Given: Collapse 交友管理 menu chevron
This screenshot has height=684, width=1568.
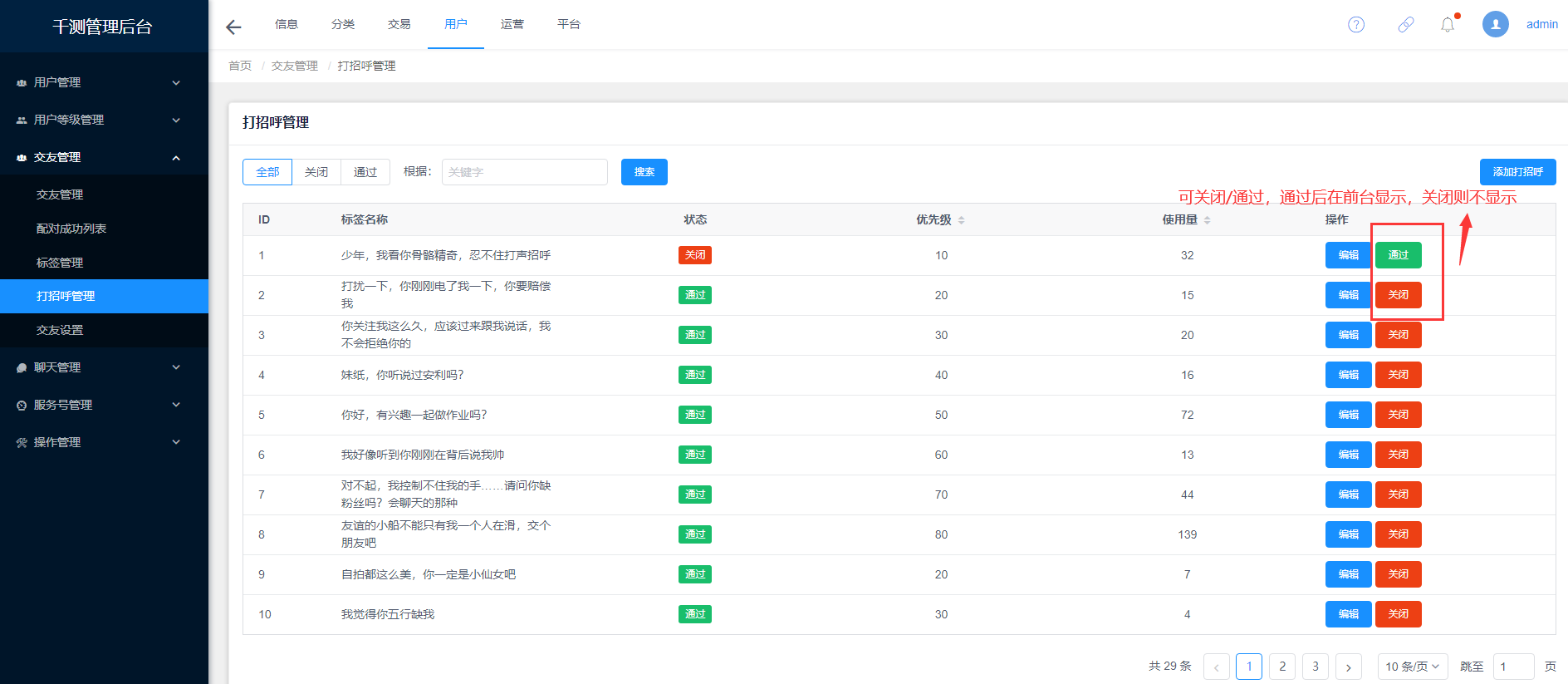Looking at the screenshot, I should pyautogui.click(x=176, y=158).
